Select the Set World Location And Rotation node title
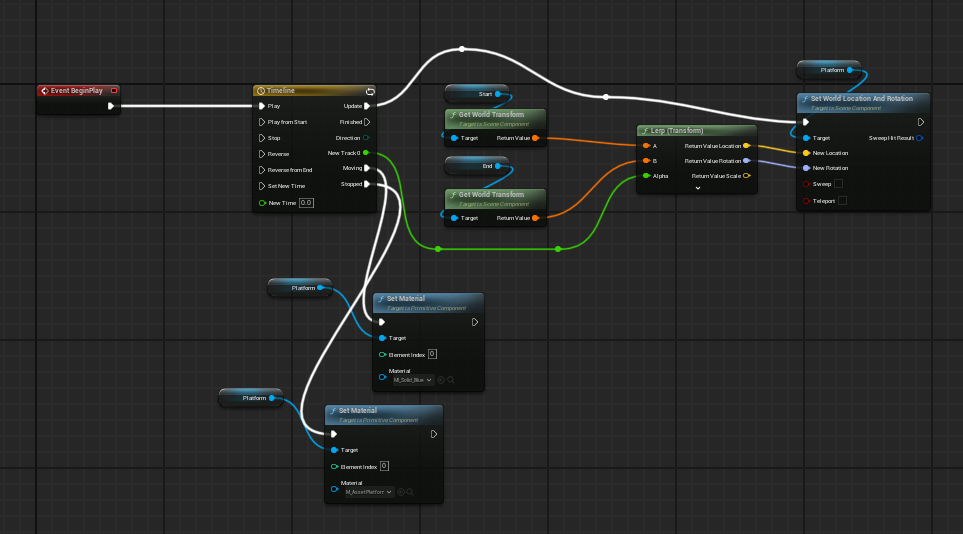Image resolution: width=963 pixels, height=534 pixels. point(862,98)
